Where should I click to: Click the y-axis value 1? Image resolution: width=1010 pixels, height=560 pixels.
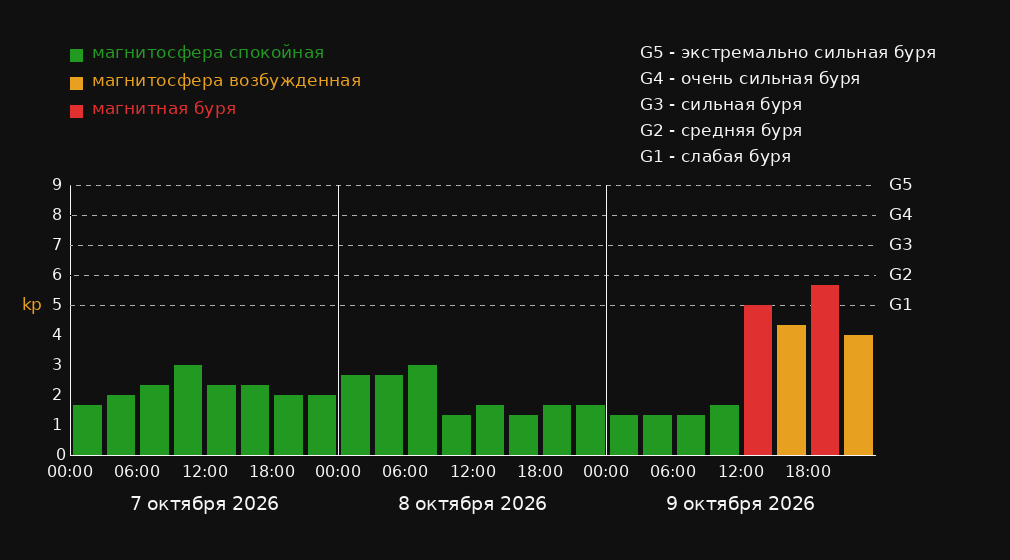pos(57,425)
